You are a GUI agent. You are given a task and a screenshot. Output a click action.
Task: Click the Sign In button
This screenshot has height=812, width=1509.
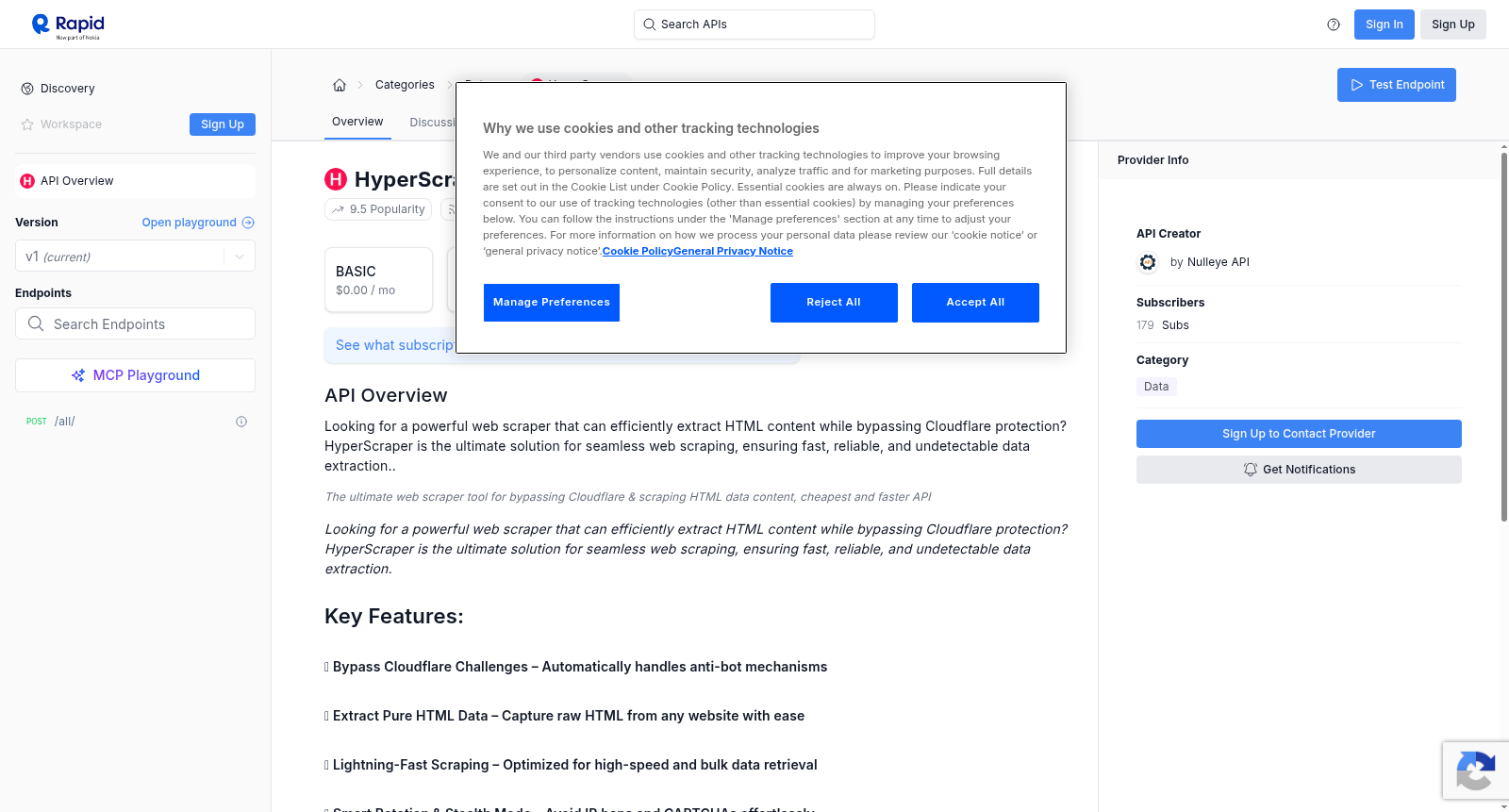coord(1384,25)
